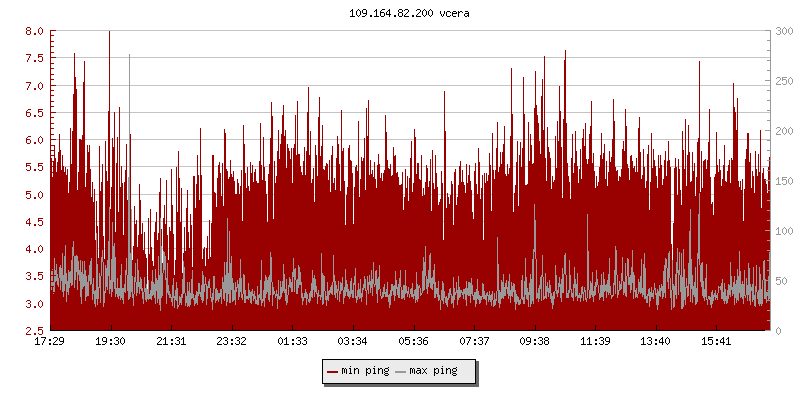The height and width of the screenshot is (400, 800).
Task: Click the 2.5 value on left axis
Action: (34, 331)
